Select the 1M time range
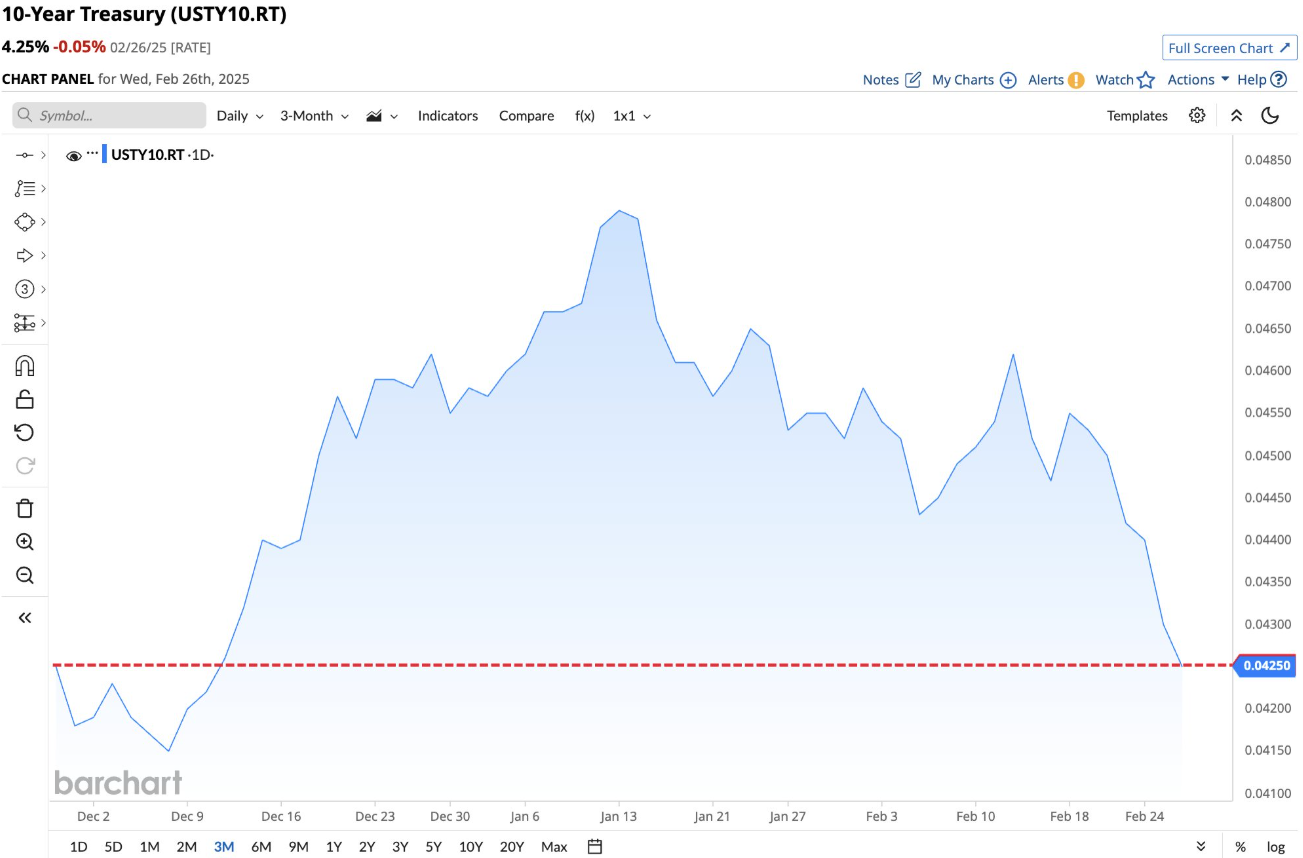 150,847
